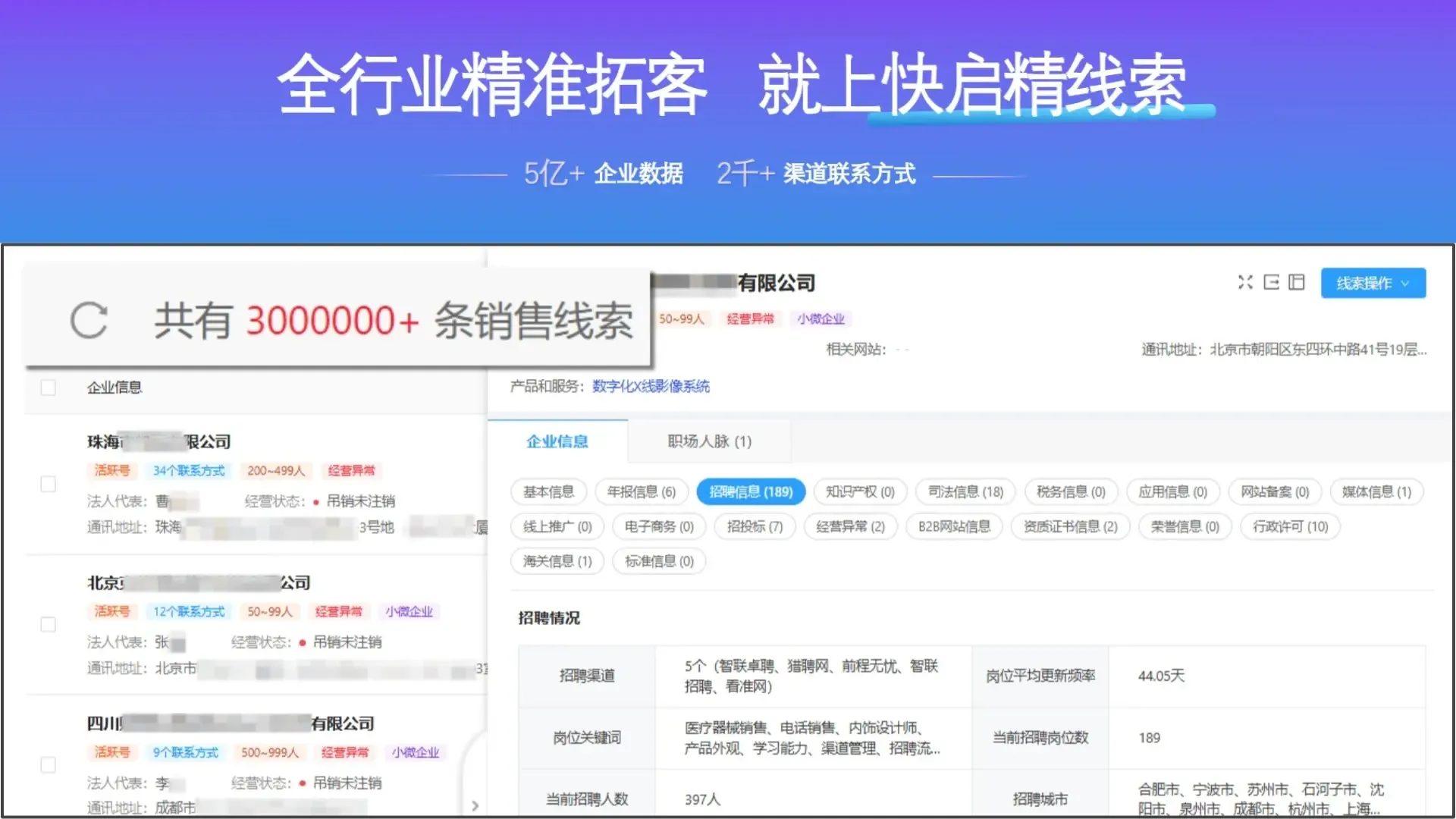Screen dimensions: 1456x819
Task: Open the 线索操作 dropdown button
Action: tap(1373, 283)
